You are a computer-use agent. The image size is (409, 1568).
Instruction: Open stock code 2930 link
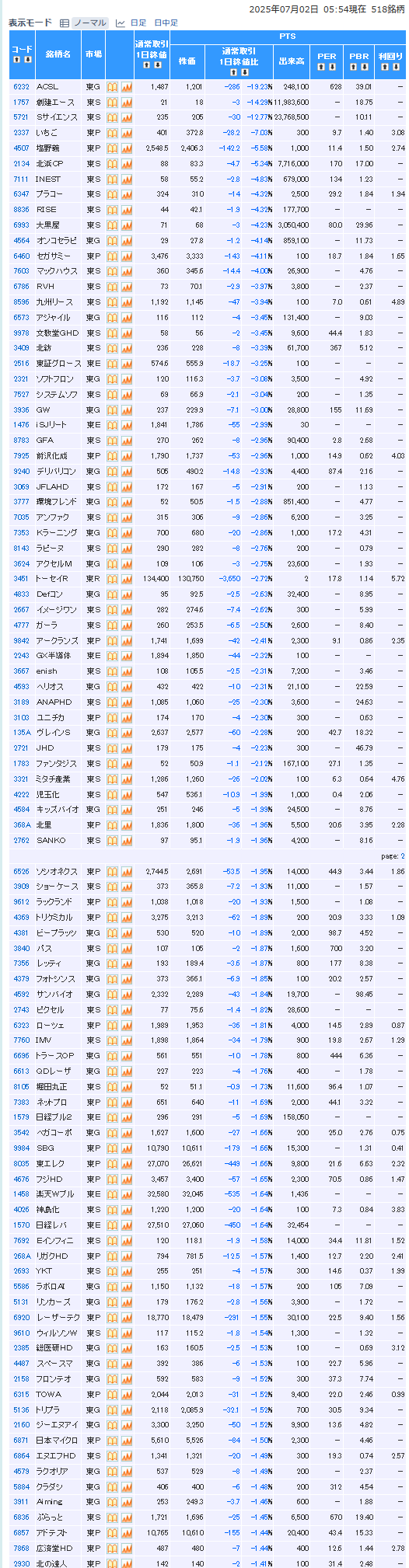click(x=21, y=1563)
